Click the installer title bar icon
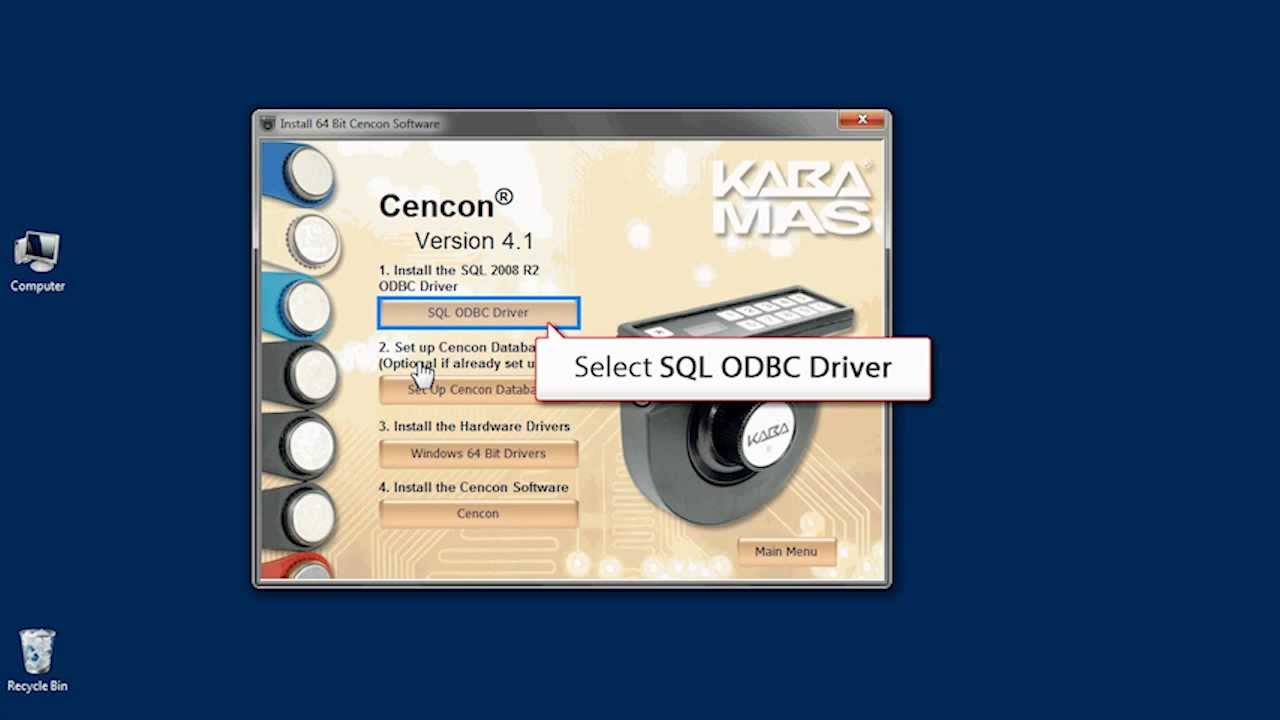This screenshot has height=720, width=1280. pyautogui.click(x=267, y=124)
